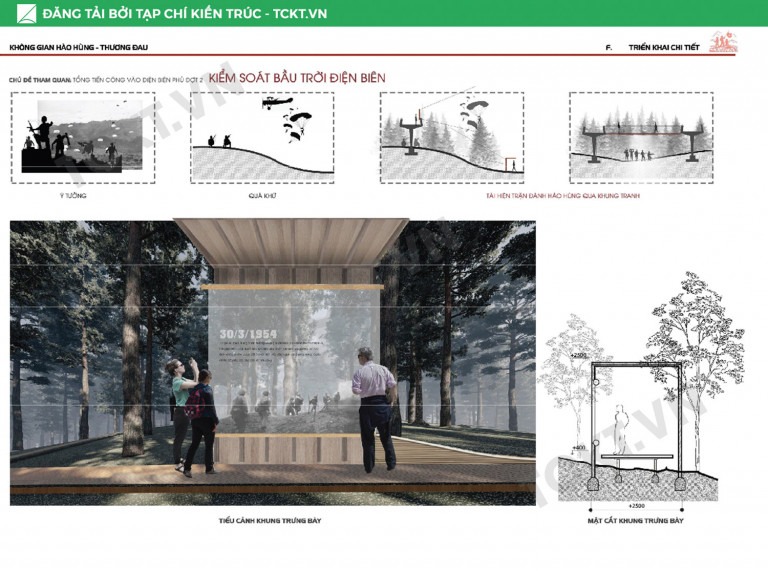Image resolution: width=768 pixels, height=571 pixels.
Task: Select the bridge between towers diagram
Action: [x=641, y=138]
